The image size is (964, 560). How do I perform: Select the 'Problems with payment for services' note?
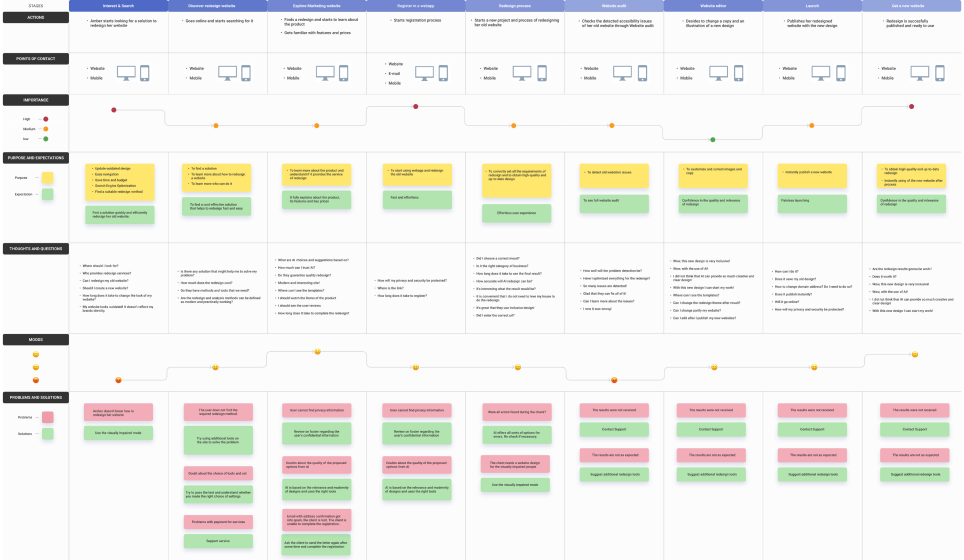pyautogui.click(x=218, y=522)
